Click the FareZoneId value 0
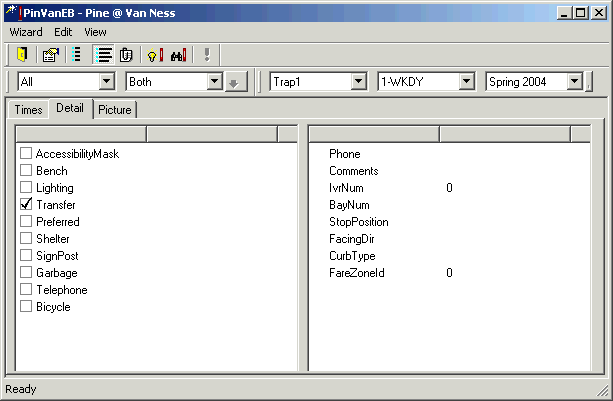This screenshot has width=613, height=401. [x=449, y=273]
